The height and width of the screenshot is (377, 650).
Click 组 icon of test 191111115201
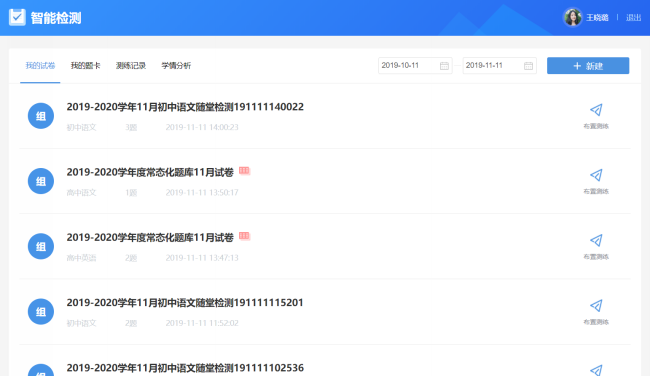41,311
